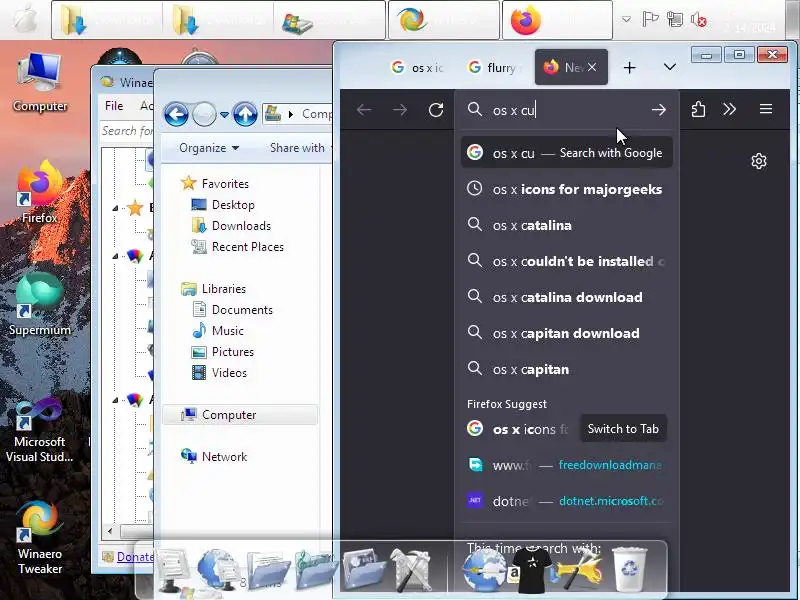Viewport: 800px width, 600px height.
Task: Open Microsoft Visual Studio desktop shortcut
Action: (40, 430)
